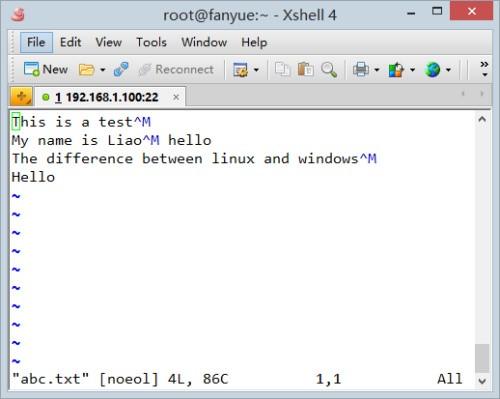Click the Reconnect button

pos(176,70)
